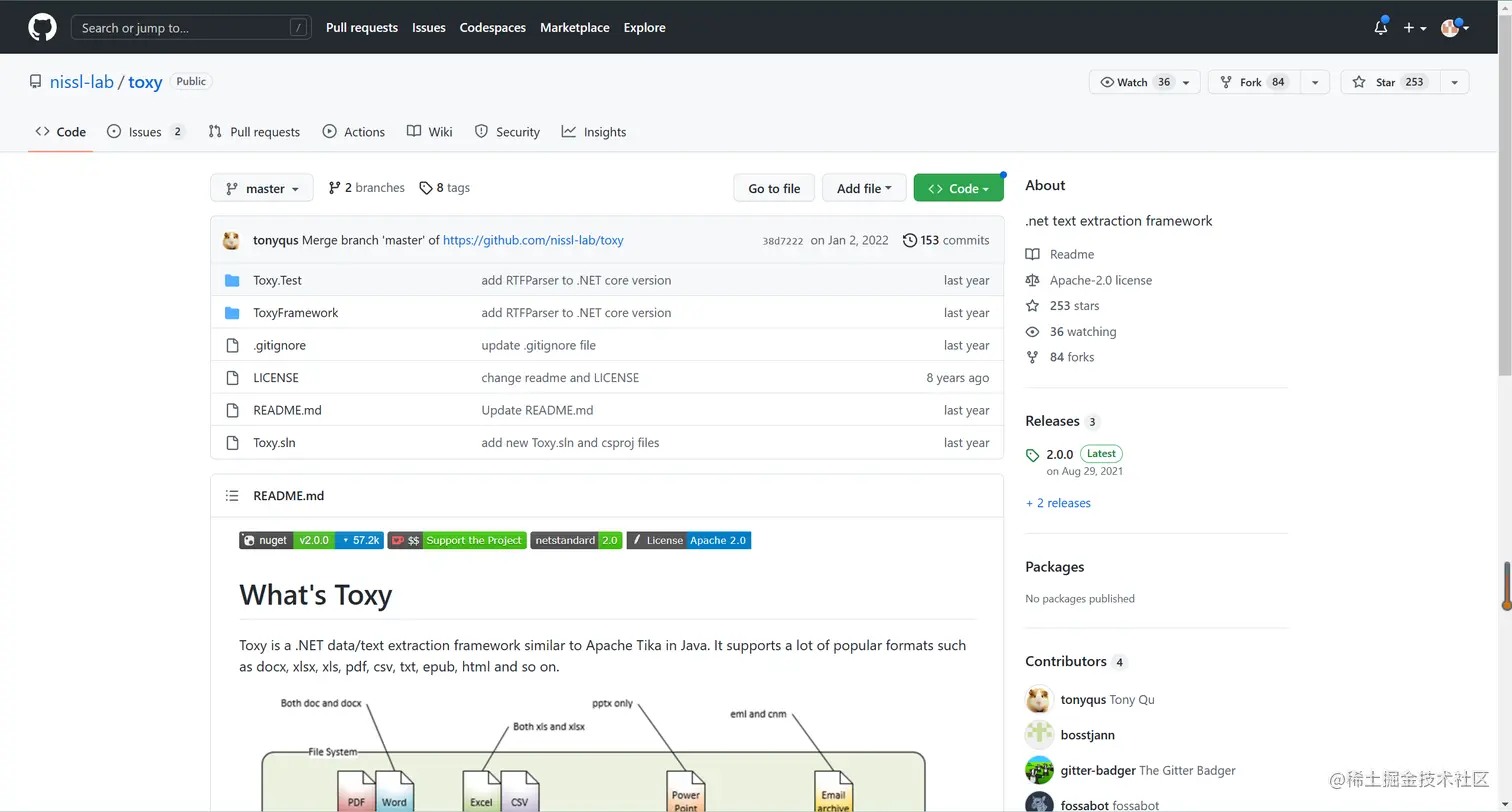Screen dimensions: 1512x812
Task: Expand the Fork dropdown arrow
Action: (1315, 82)
